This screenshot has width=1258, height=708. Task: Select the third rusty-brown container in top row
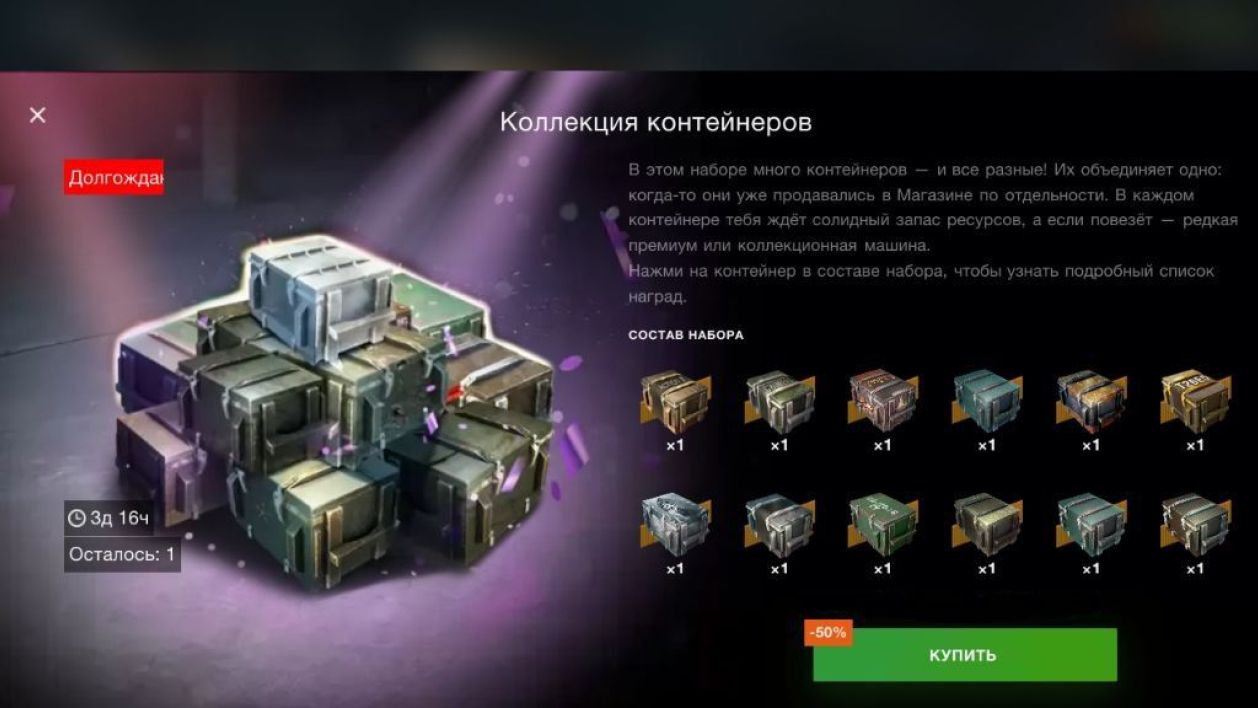pos(883,402)
